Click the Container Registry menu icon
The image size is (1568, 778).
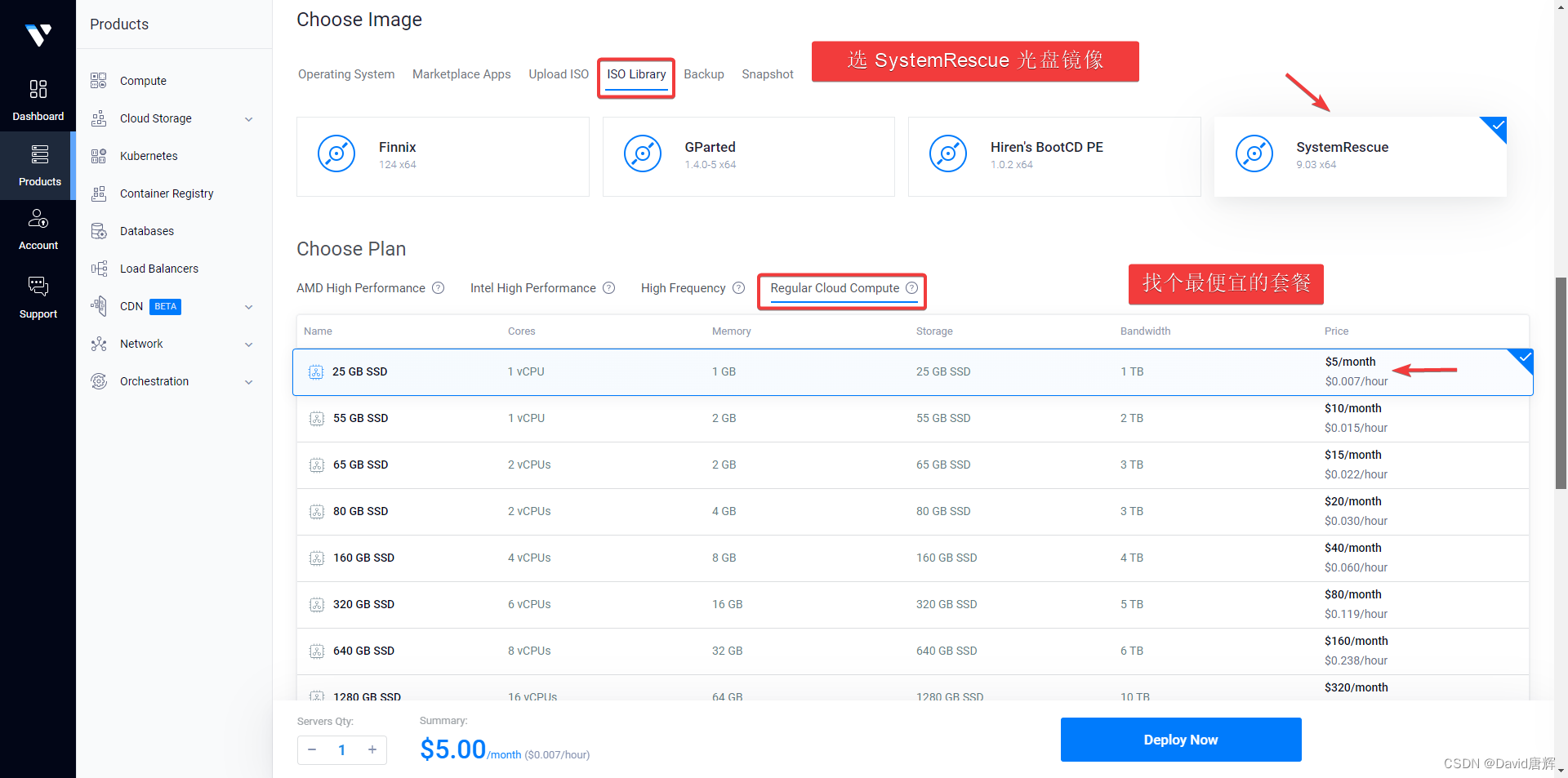click(99, 193)
